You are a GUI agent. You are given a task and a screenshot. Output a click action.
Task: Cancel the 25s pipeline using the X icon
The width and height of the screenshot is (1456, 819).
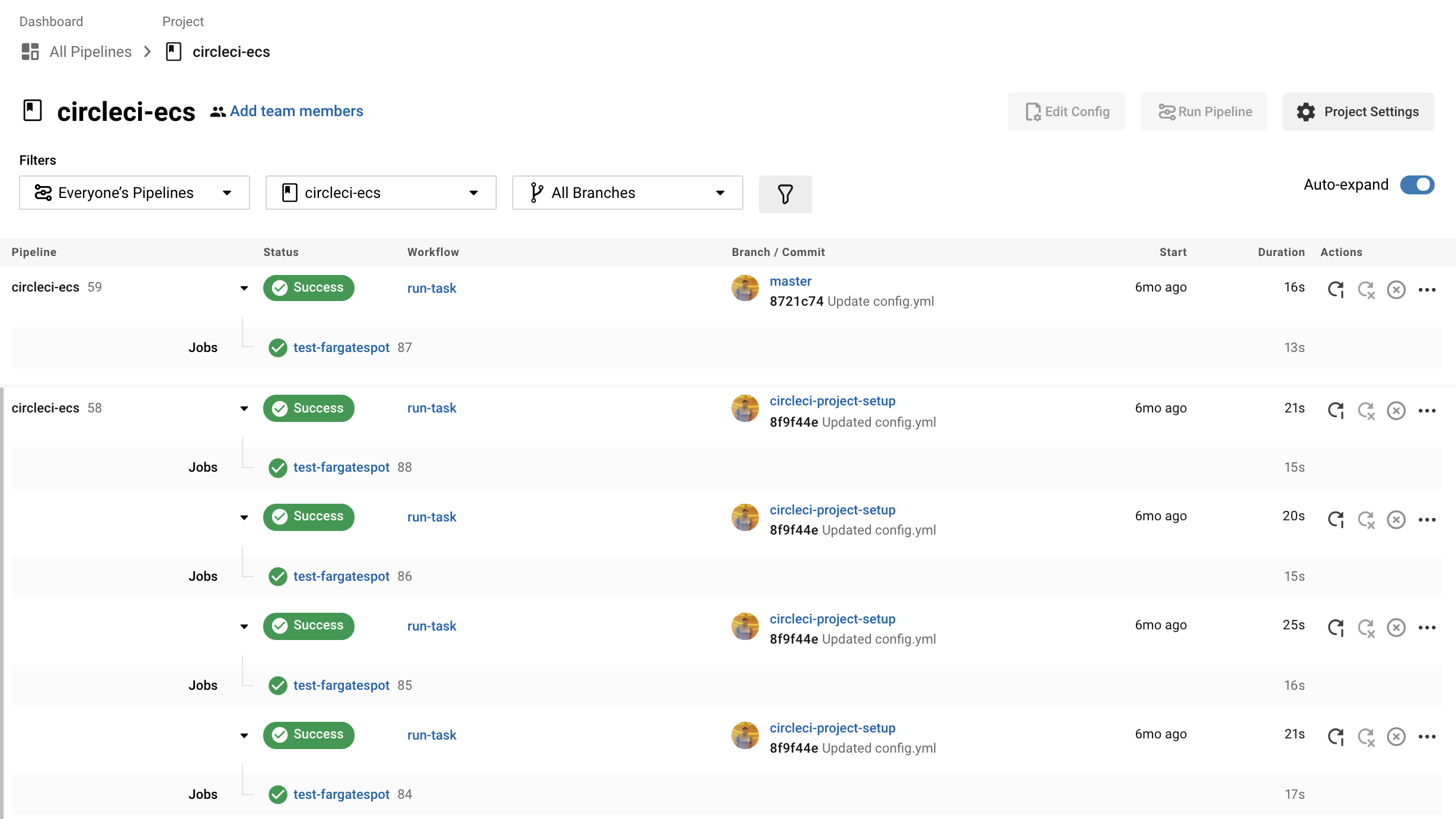[x=1396, y=628]
